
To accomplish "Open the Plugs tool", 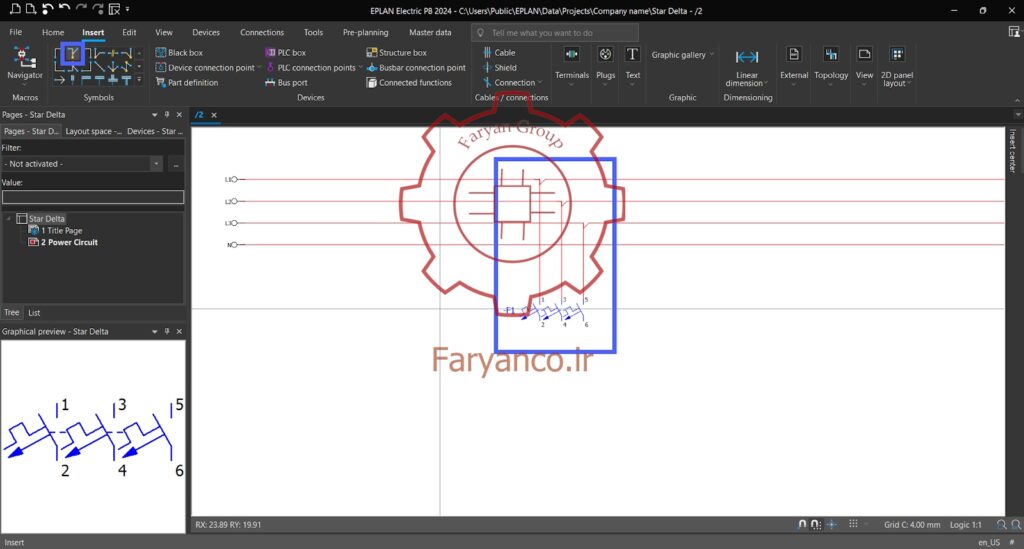I will point(605,64).
